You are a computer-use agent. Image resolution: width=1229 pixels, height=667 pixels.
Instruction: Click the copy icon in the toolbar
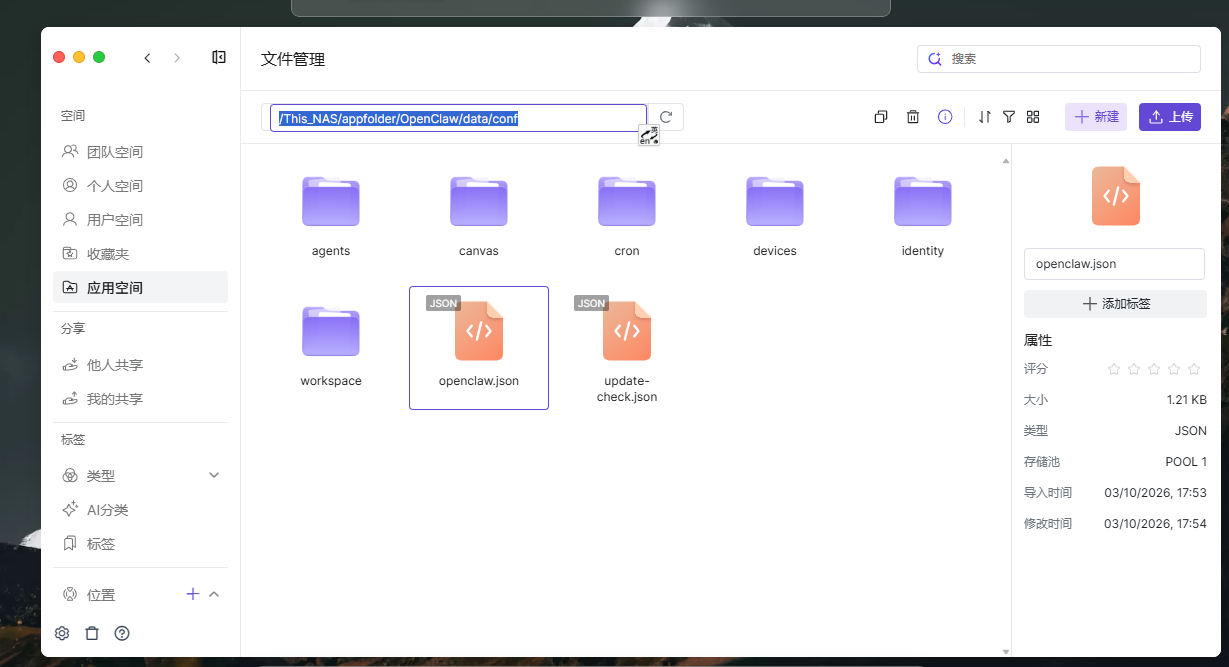[x=881, y=117]
